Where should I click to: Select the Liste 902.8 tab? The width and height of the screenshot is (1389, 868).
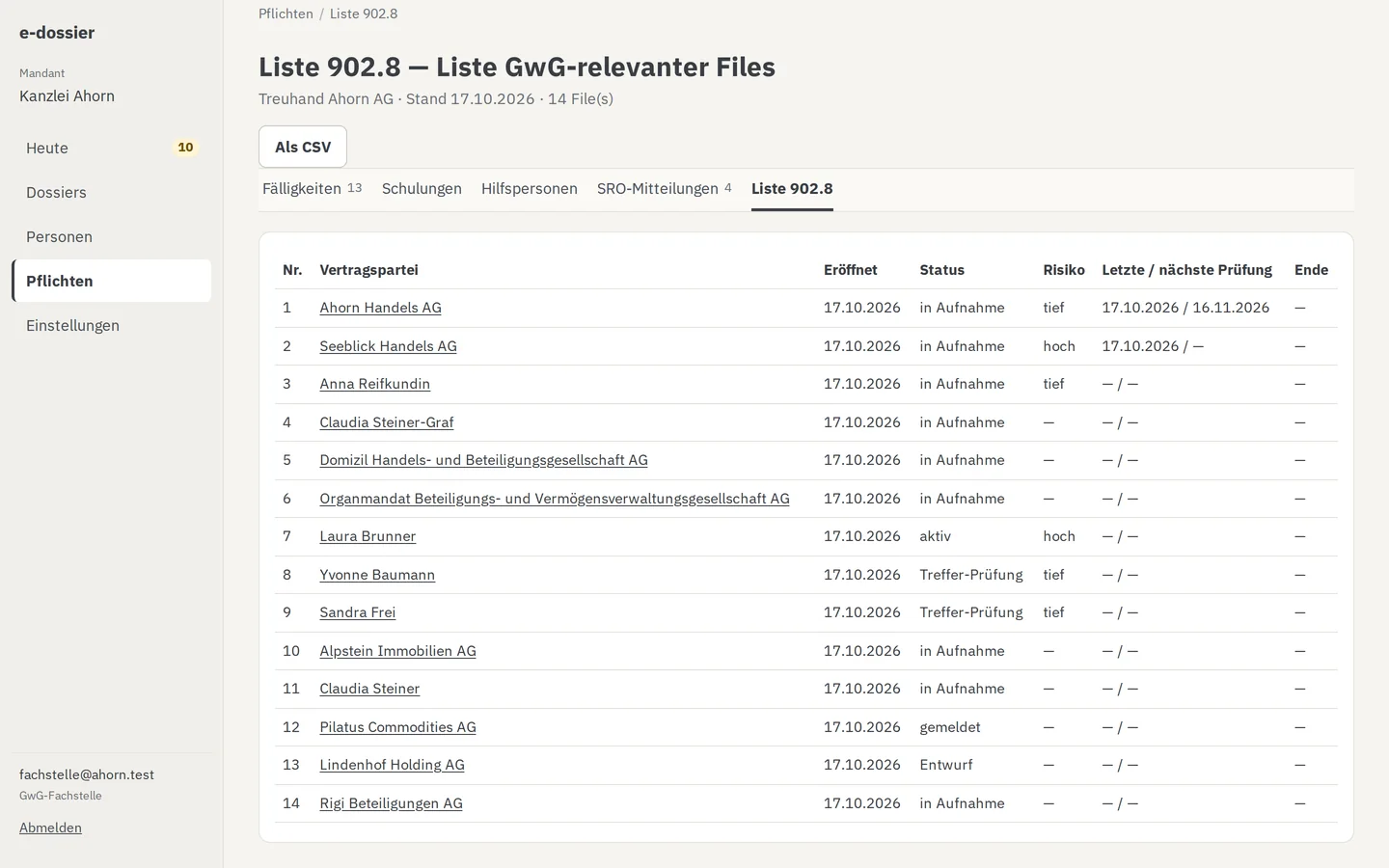792,188
